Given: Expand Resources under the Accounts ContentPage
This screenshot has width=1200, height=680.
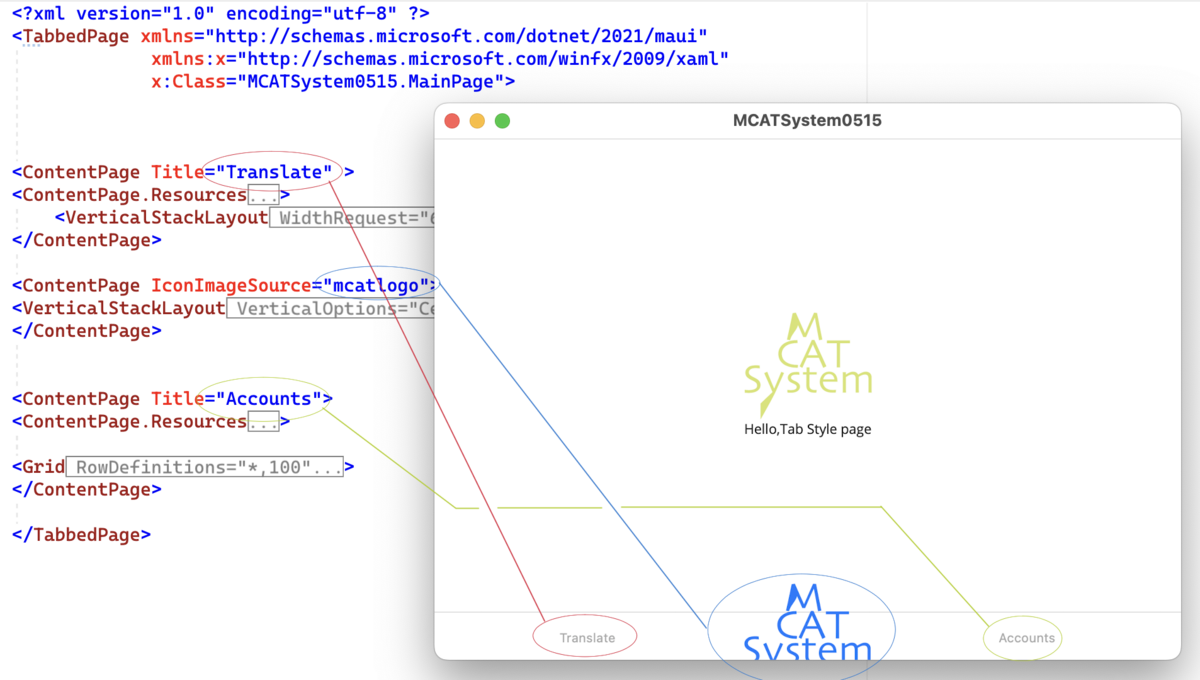Looking at the screenshot, I should point(264,421).
